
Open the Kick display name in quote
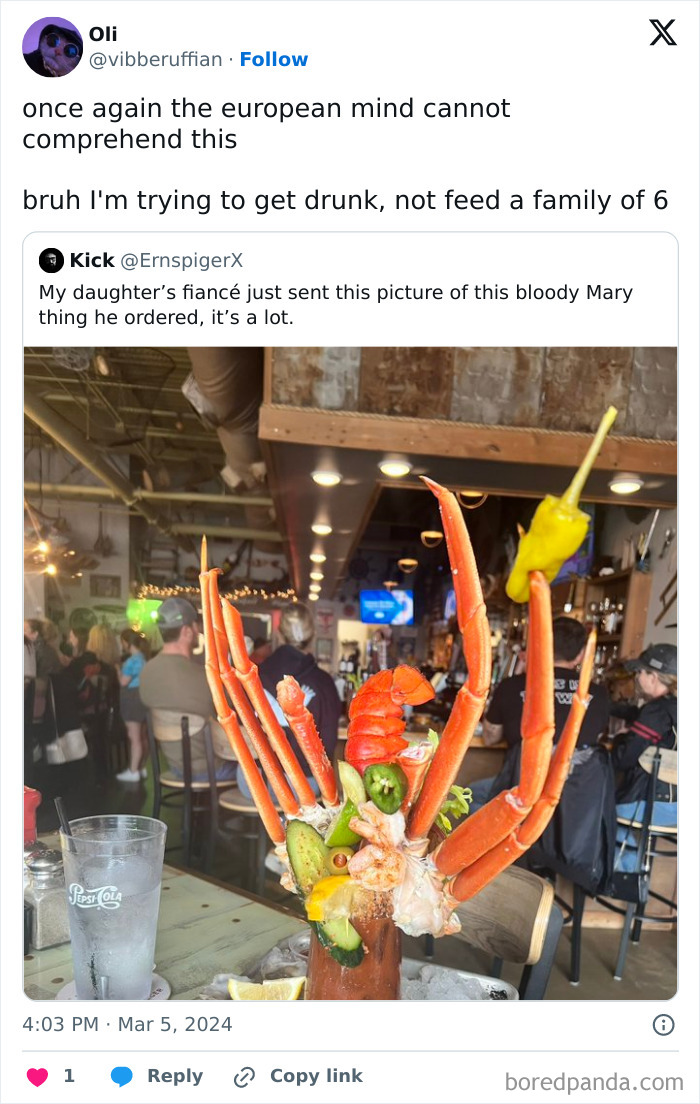click(x=92, y=261)
